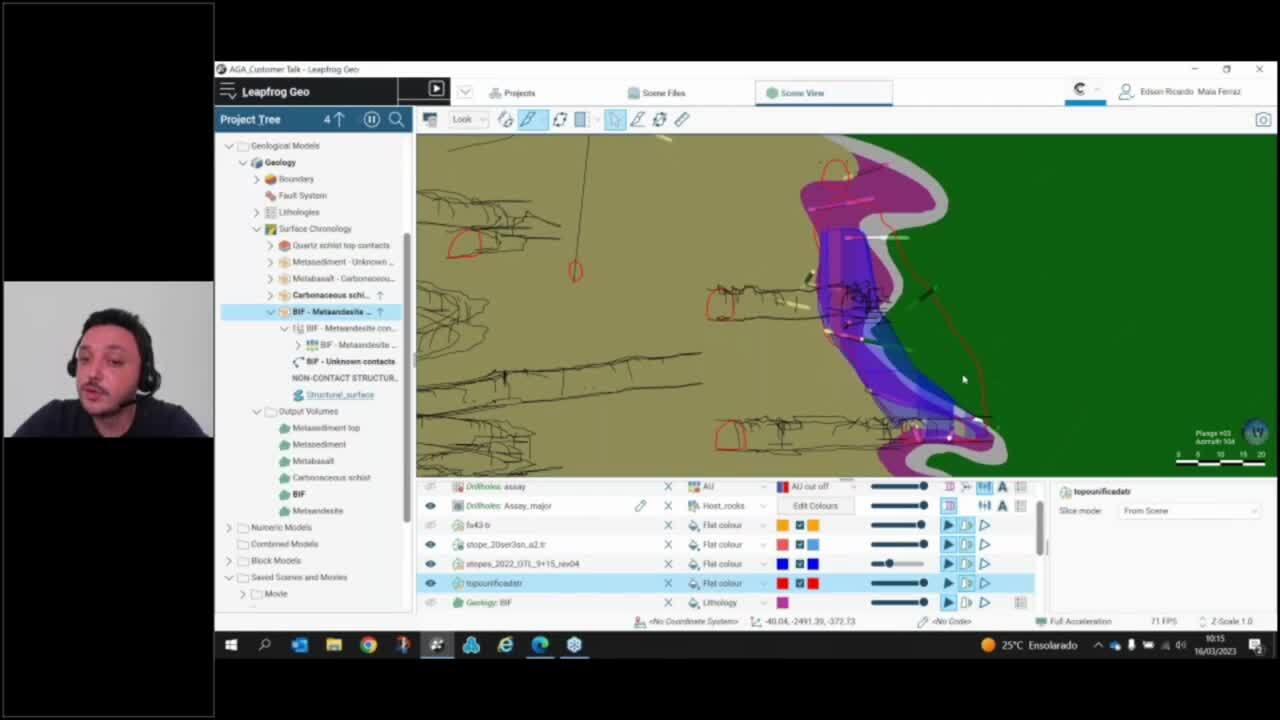Click the play button beside Leapfrog Geo title
Image resolution: width=1280 pixels, height=720 pixels.
click(x=436, y=89)
